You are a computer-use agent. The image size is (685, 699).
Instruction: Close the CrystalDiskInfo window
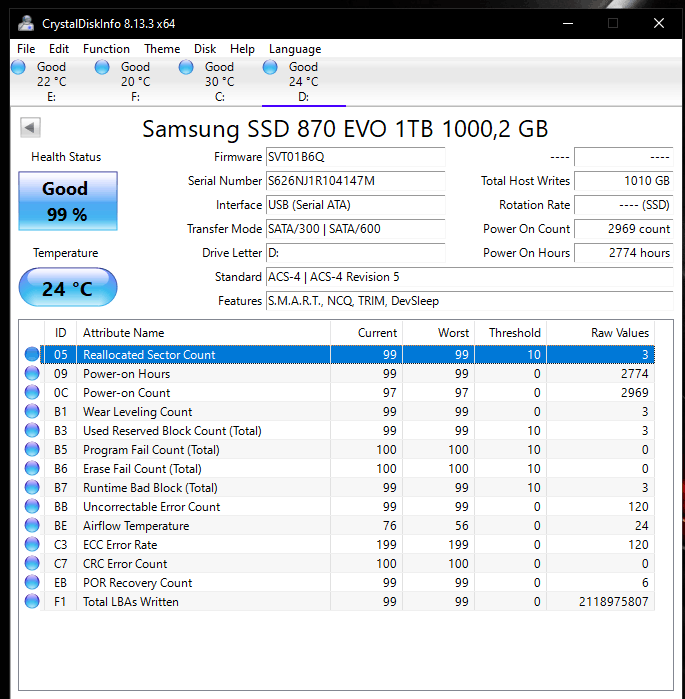pos(659,23)
